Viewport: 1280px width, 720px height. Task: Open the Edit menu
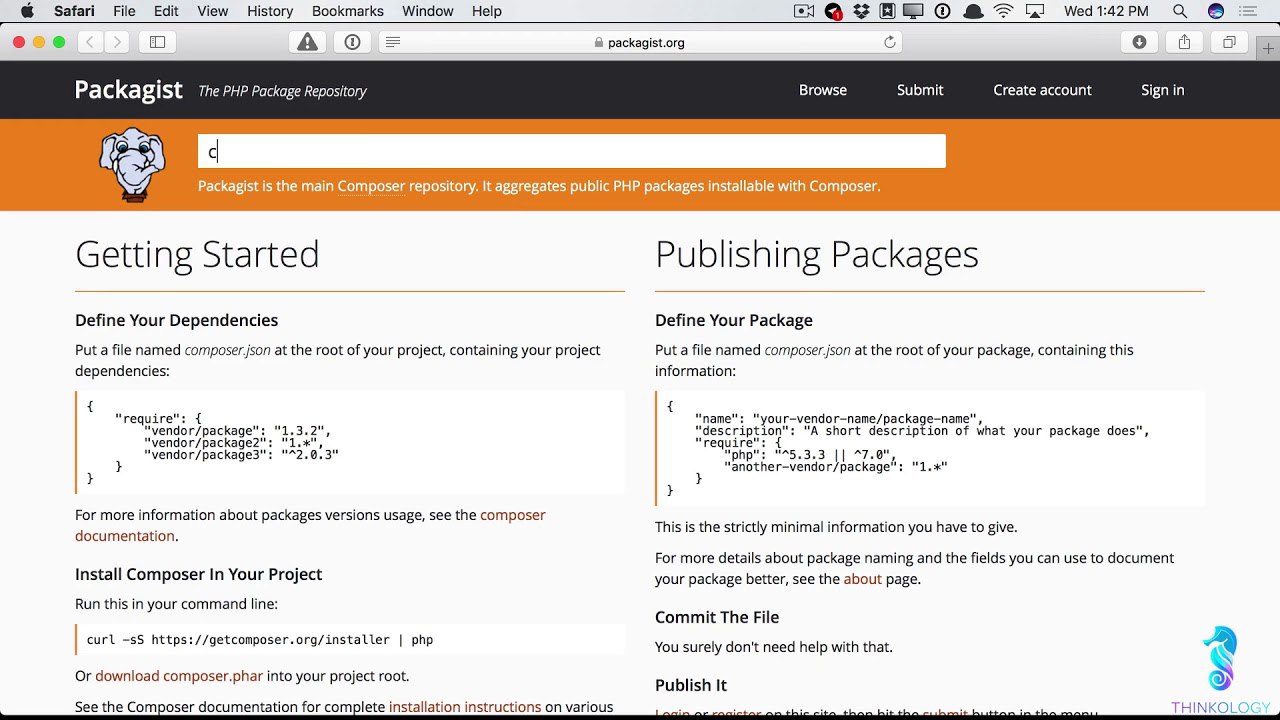[166, 11]
